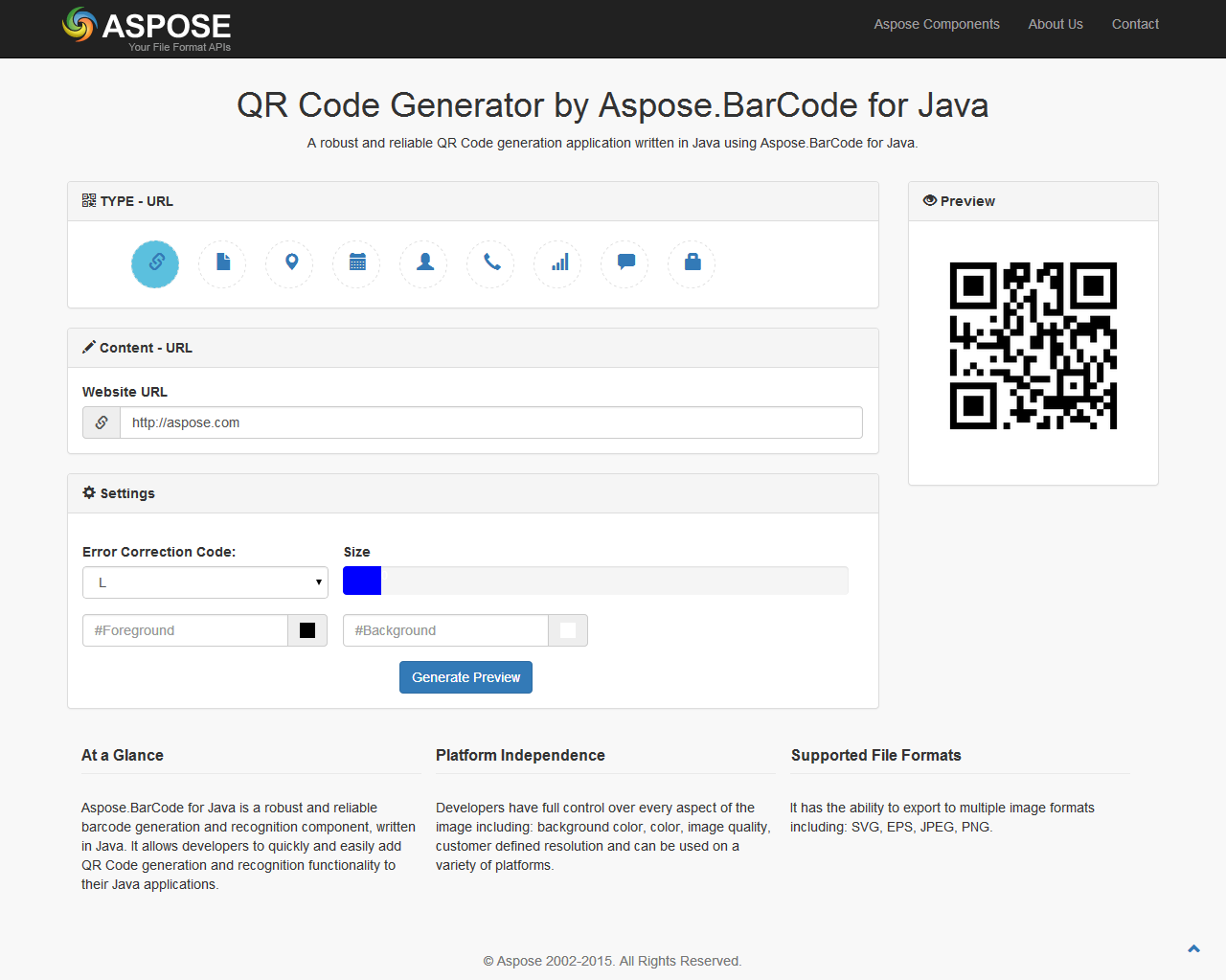
Task: Select the phone number QR type
Action: [x=490, y=264]
